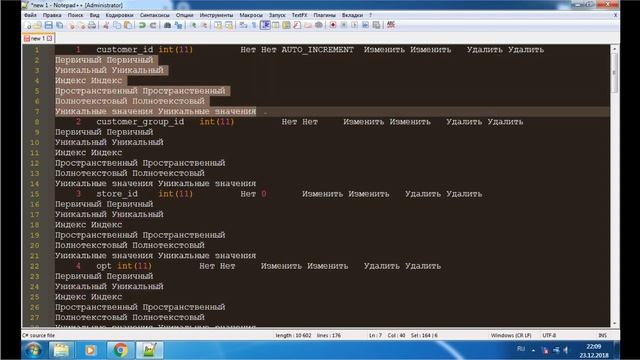Open the Правка menu

(52, 15)
